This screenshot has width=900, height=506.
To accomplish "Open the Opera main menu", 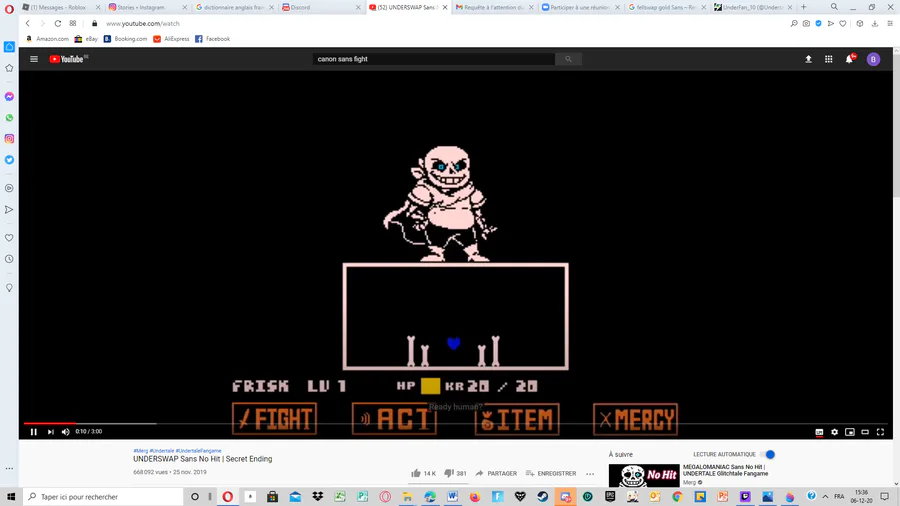I will click(9, 9).
